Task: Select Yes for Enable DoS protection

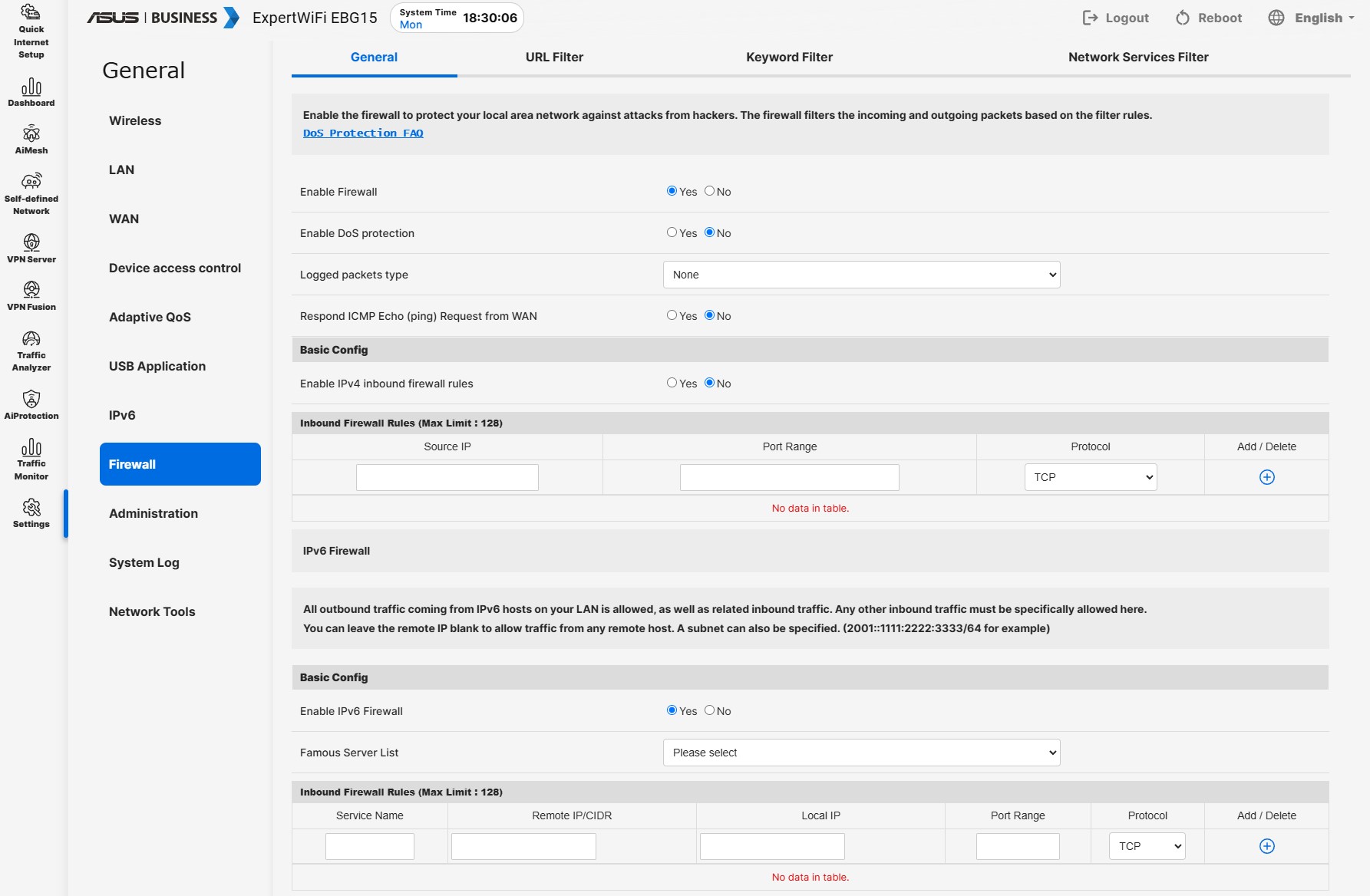Action: point(672,232)
